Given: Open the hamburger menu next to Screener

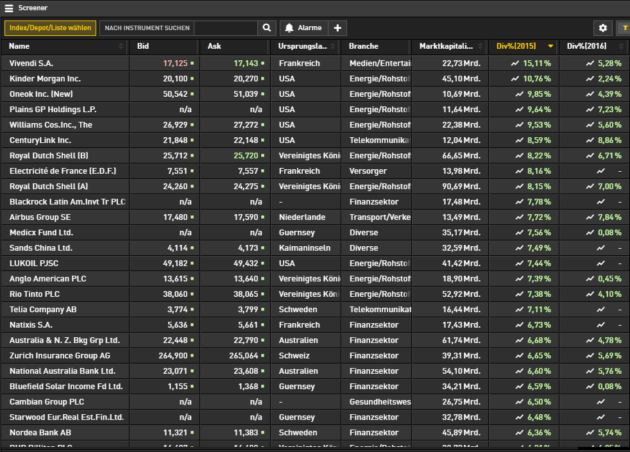Looking at the screenshot, I should (x=9, y=8).
